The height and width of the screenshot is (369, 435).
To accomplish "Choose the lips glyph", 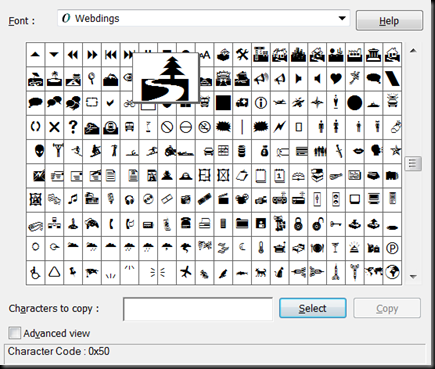I will [358, 151].
